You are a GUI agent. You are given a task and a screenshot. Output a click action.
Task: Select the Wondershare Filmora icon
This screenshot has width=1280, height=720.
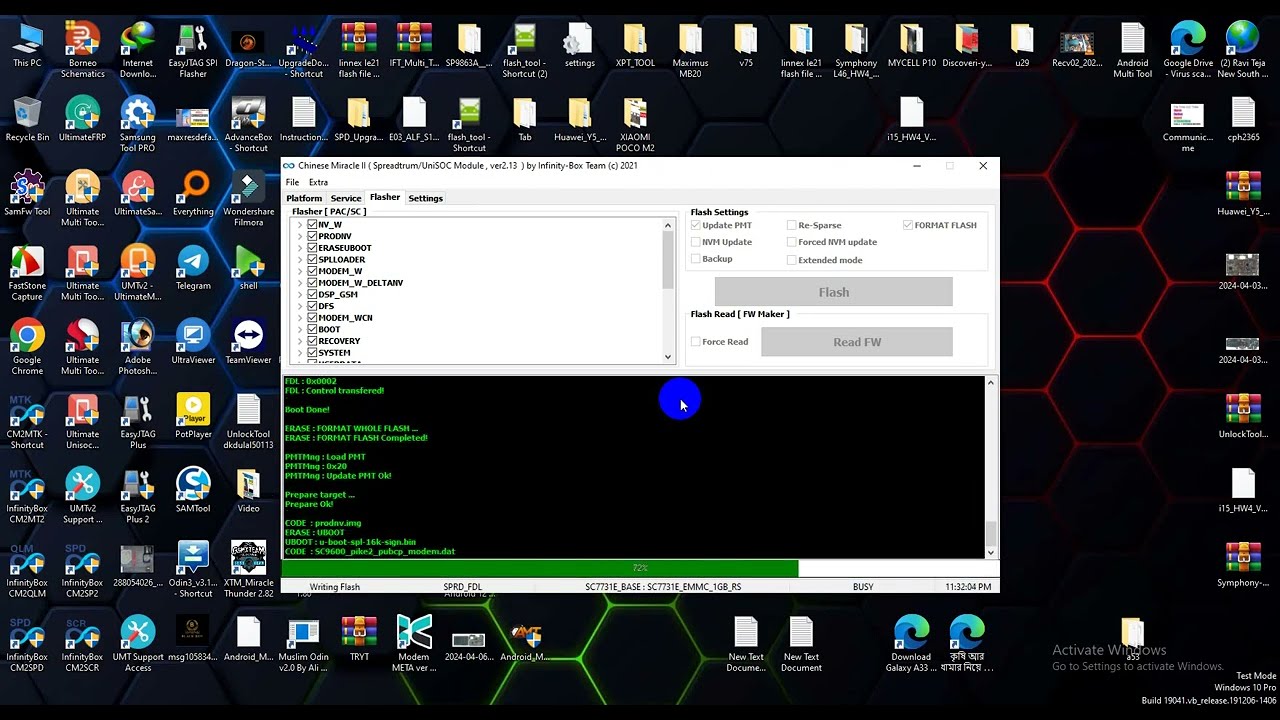[248, 199]
